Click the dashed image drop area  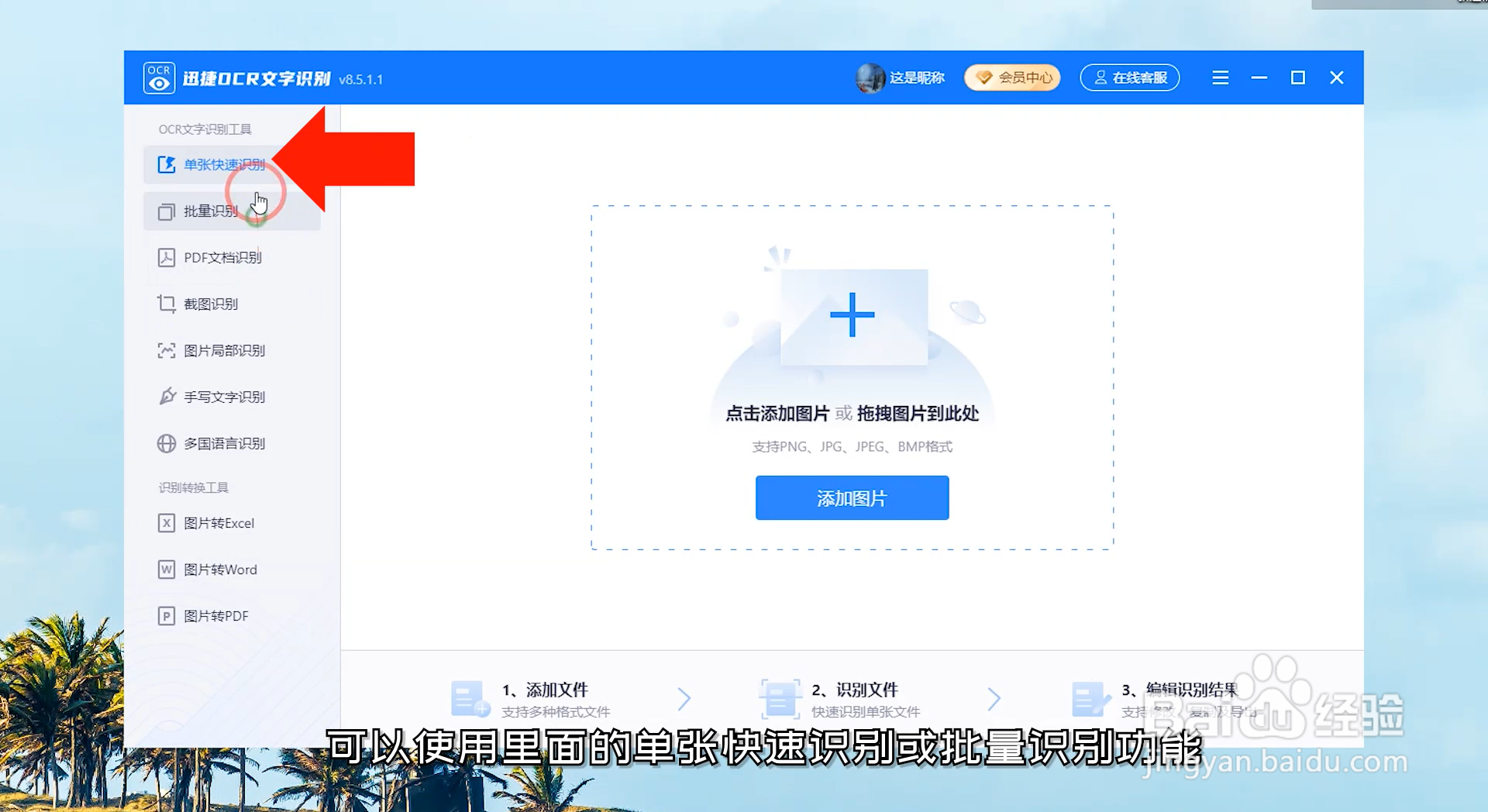tap(852, 378)
